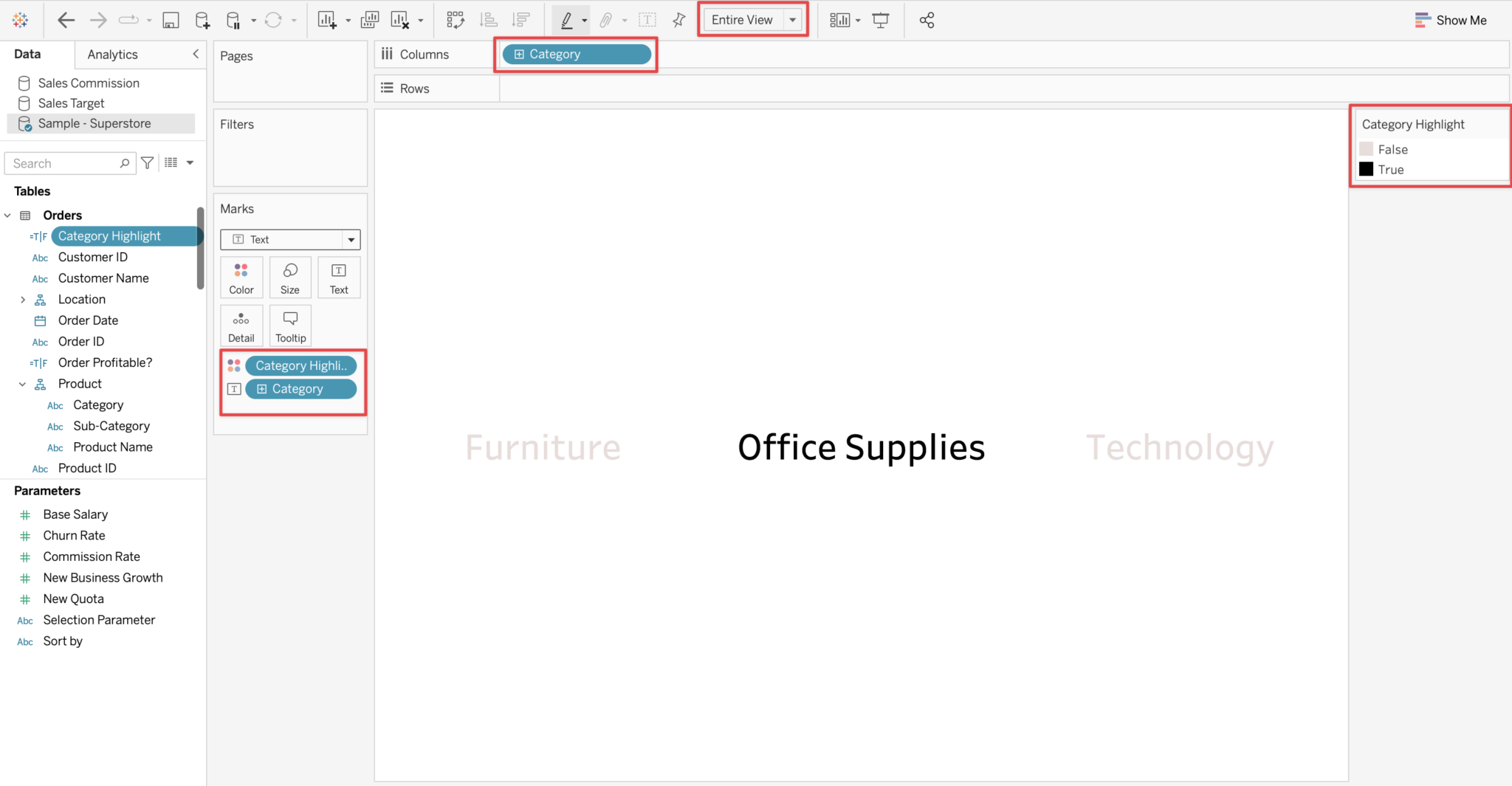Click the Sort Descending icon
Viewport: 1512px width, 786px height.
click(520, 20)
